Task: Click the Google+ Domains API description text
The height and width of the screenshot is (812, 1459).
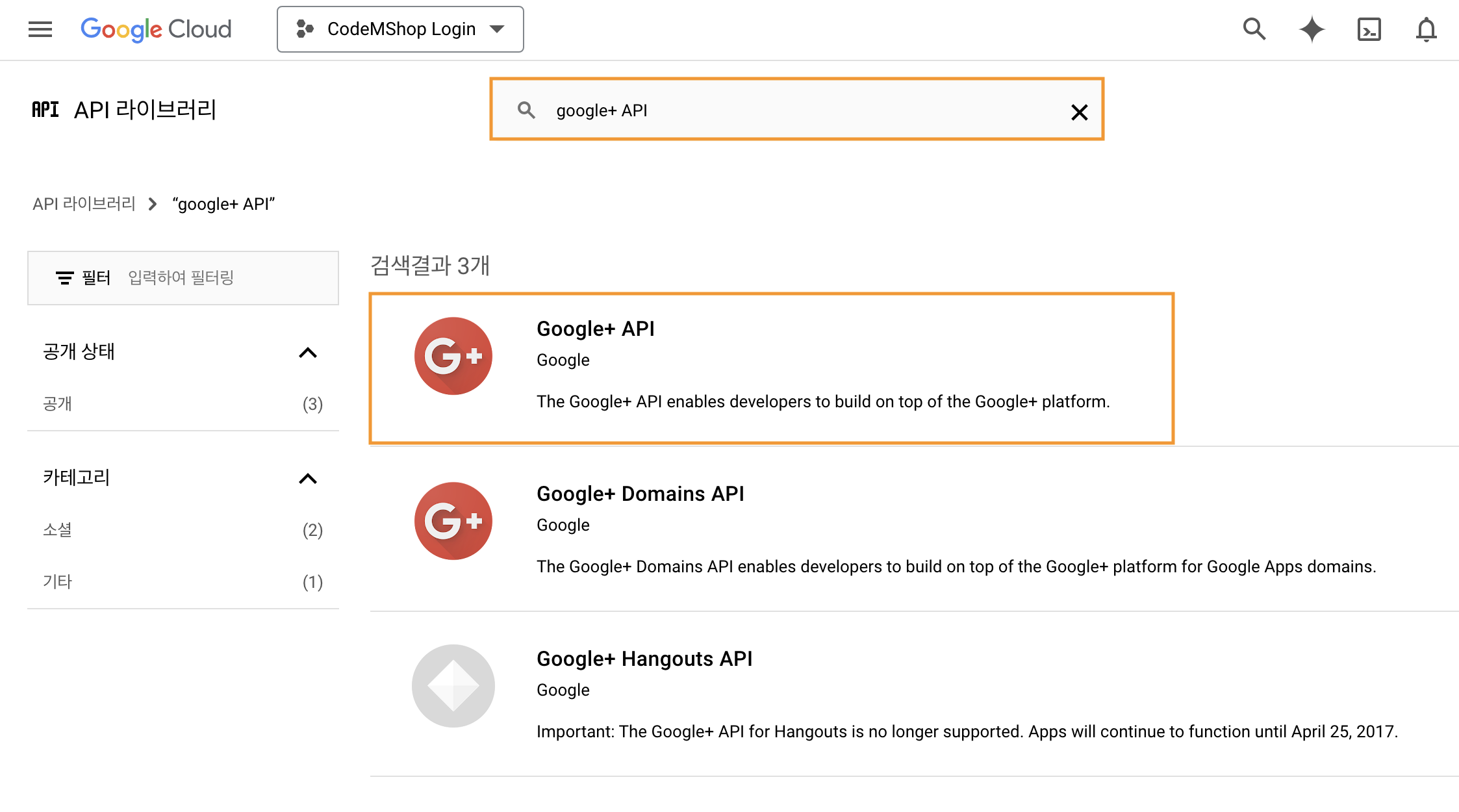Action: 956,566
